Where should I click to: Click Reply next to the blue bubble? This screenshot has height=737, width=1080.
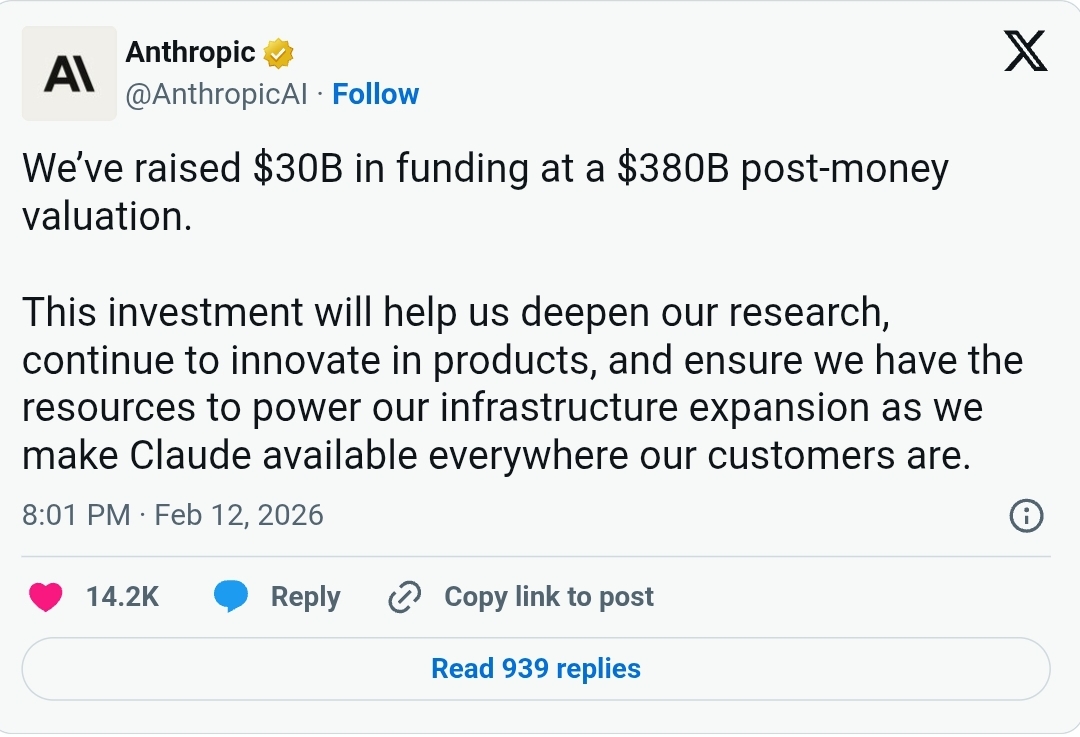point(307,596)
